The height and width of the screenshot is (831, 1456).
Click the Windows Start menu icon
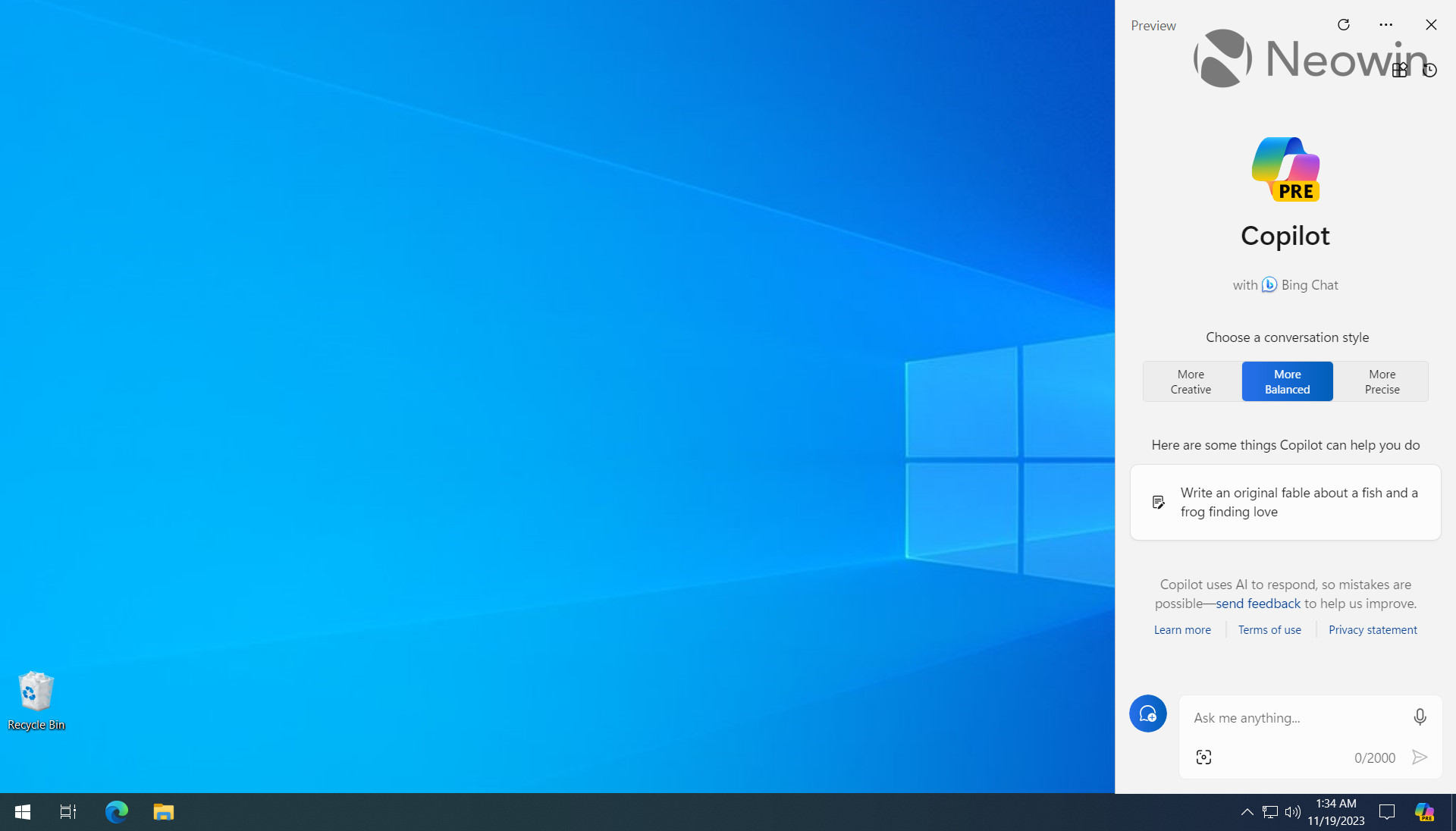[22, 811]
